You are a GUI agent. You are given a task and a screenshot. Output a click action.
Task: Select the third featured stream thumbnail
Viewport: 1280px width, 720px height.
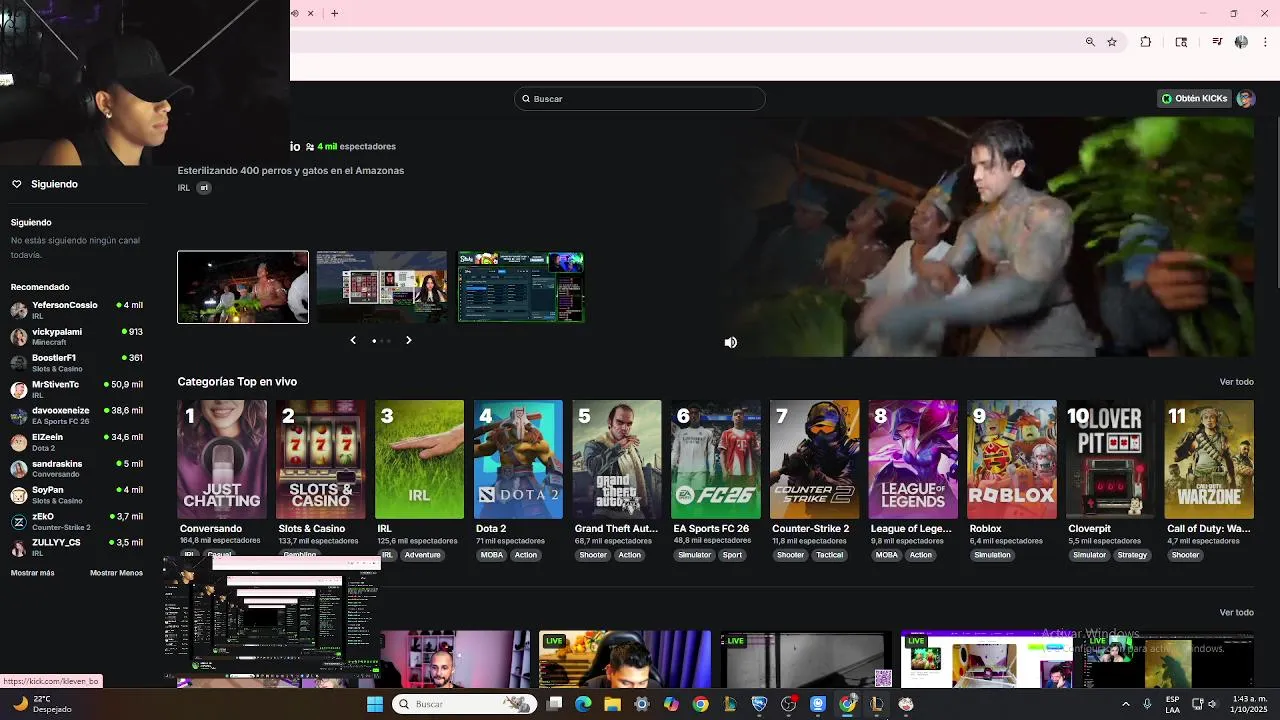[x=521, y=287]
